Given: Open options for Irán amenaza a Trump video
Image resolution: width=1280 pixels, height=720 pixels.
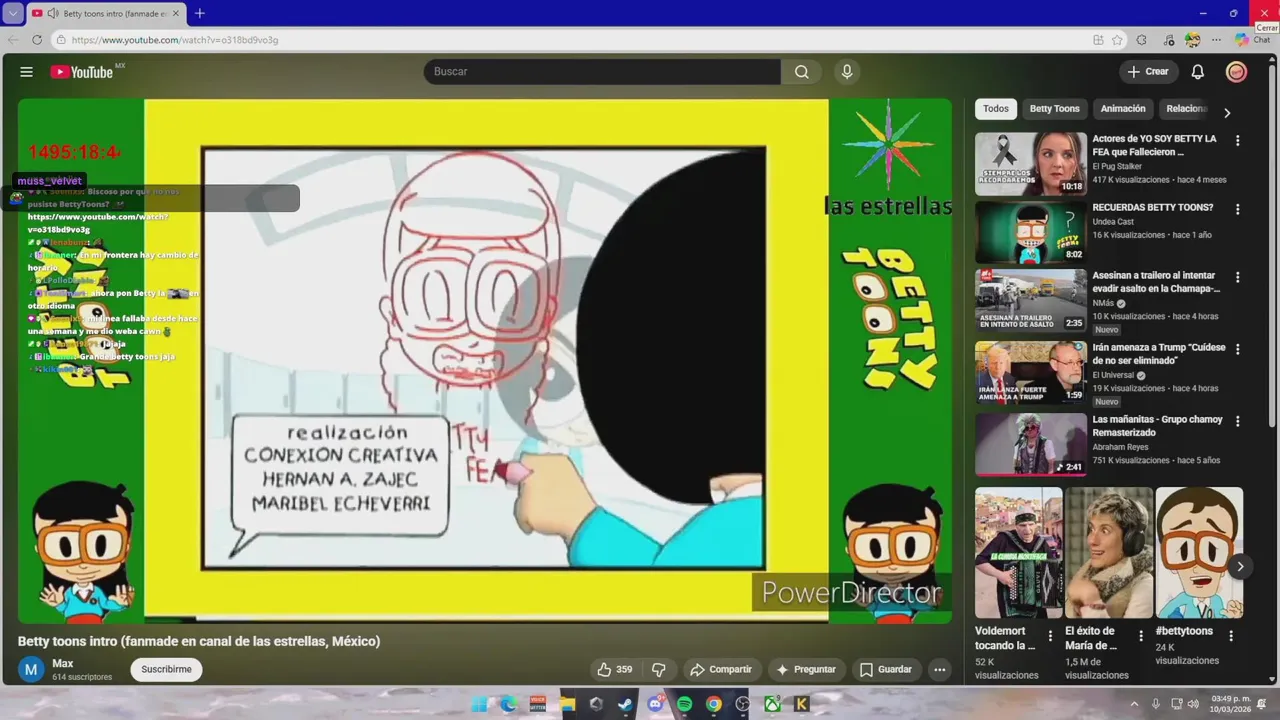Looking at the screenshot, I should [1237, 349].
